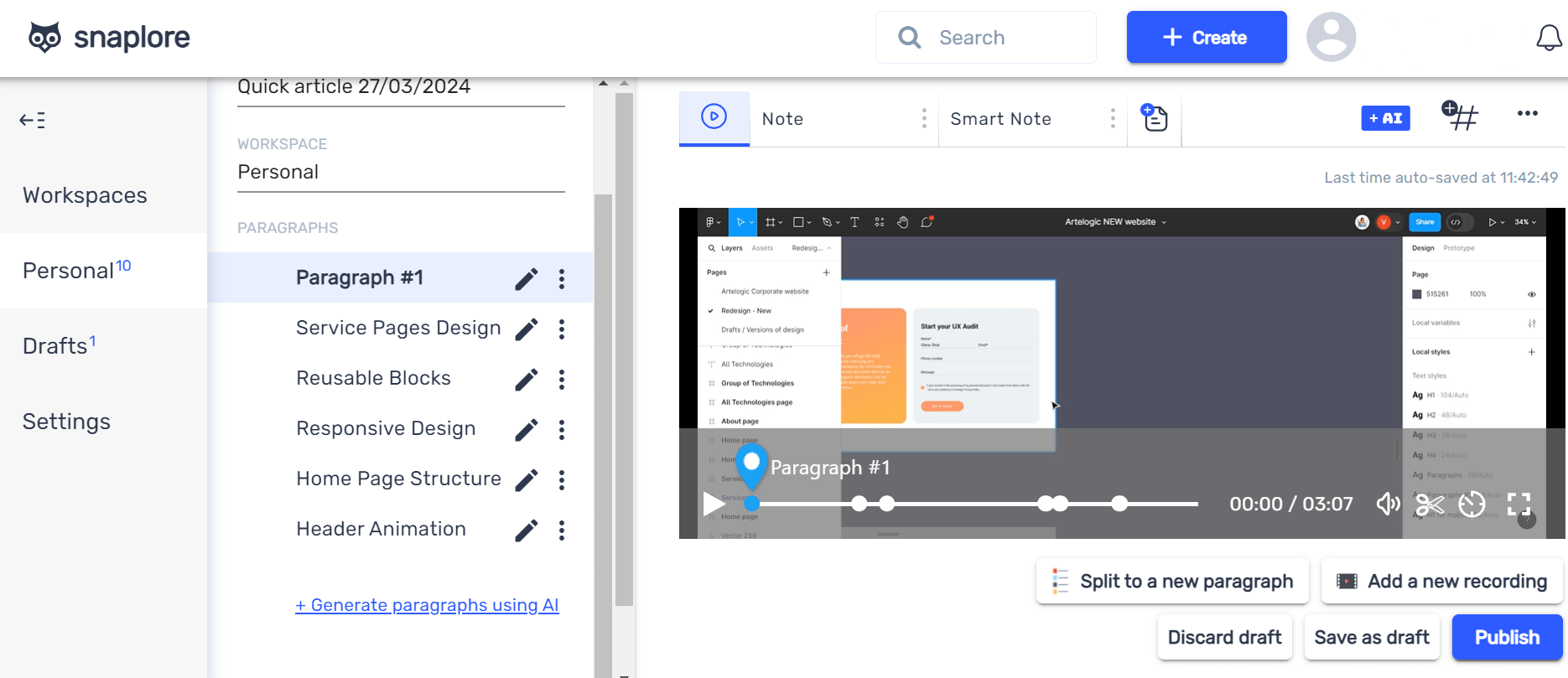
Task: Open the notifications bell
Action: click(x=1548, y=38)
